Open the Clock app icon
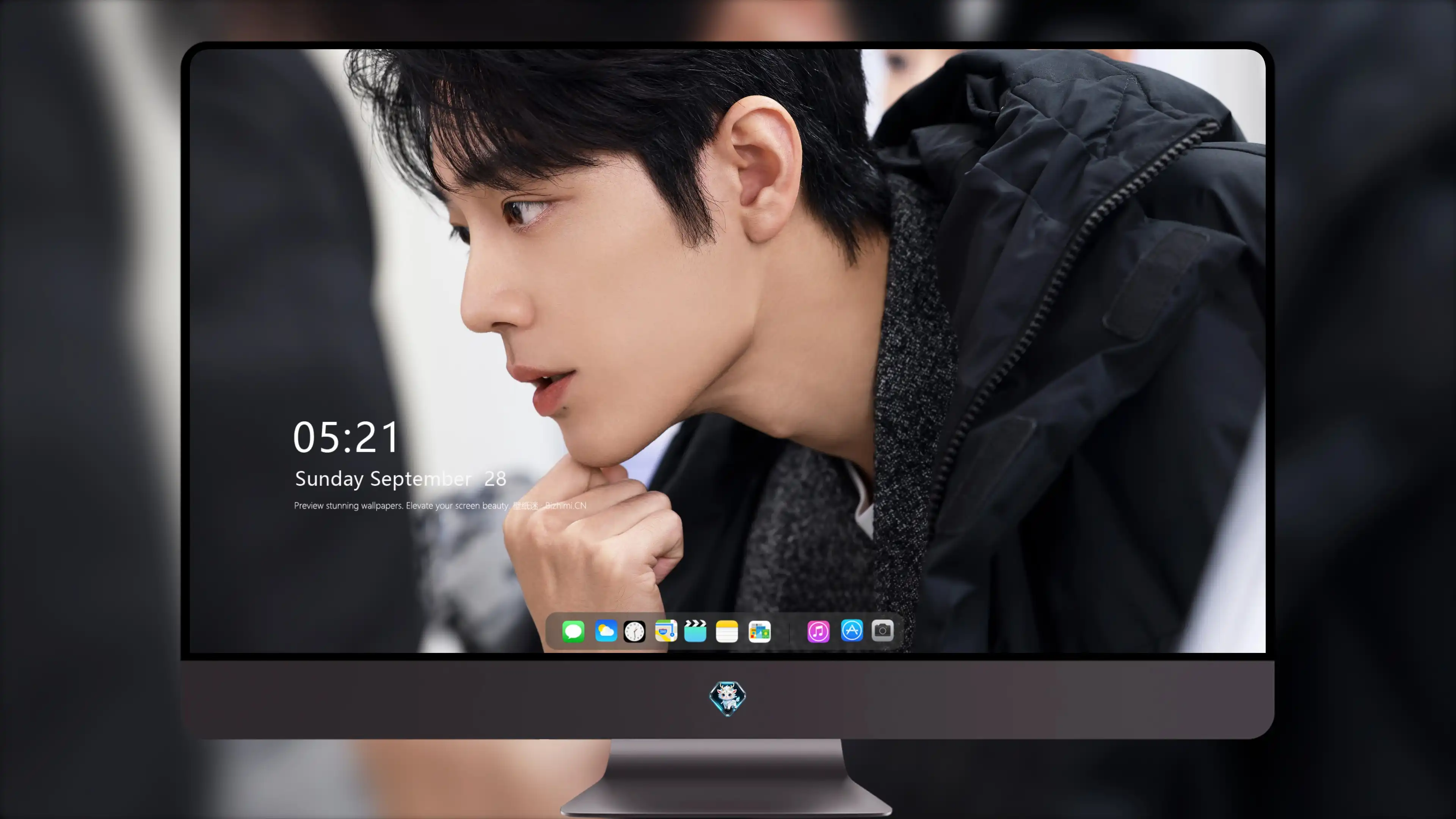 (634, 631)
